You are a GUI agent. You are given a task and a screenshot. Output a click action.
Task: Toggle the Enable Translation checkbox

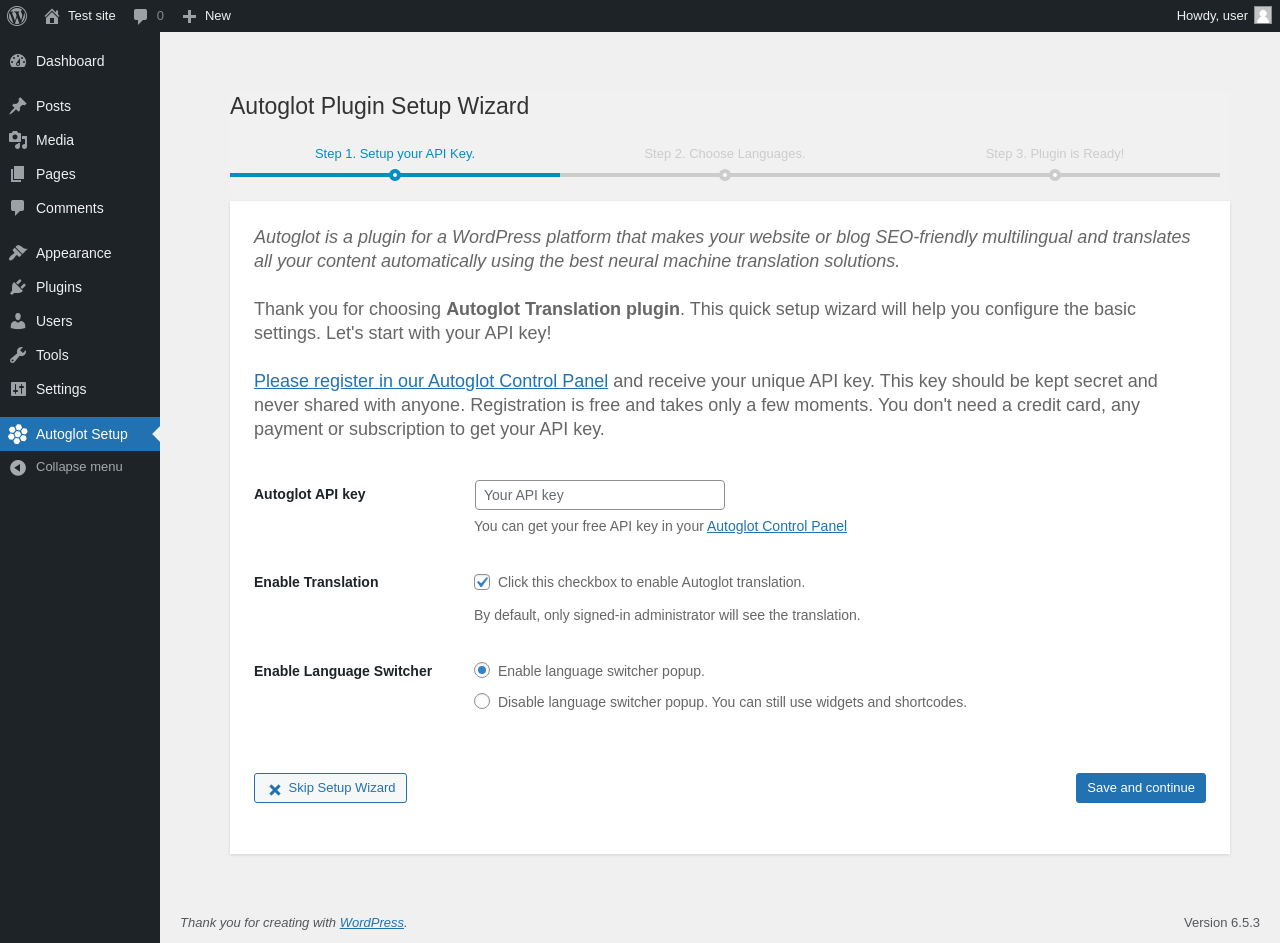point(482,582)
